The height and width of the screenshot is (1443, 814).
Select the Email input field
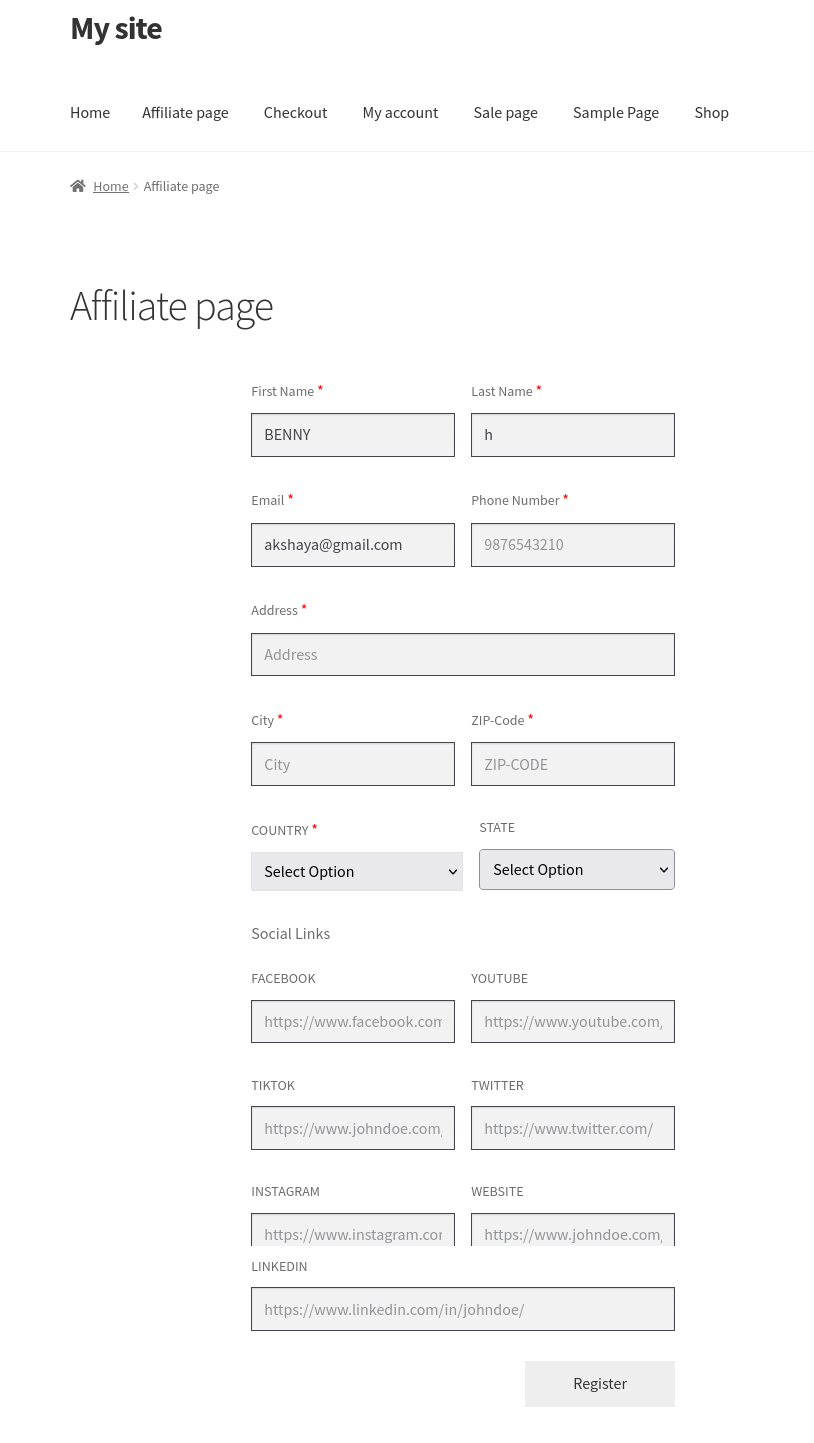(352, 545)
